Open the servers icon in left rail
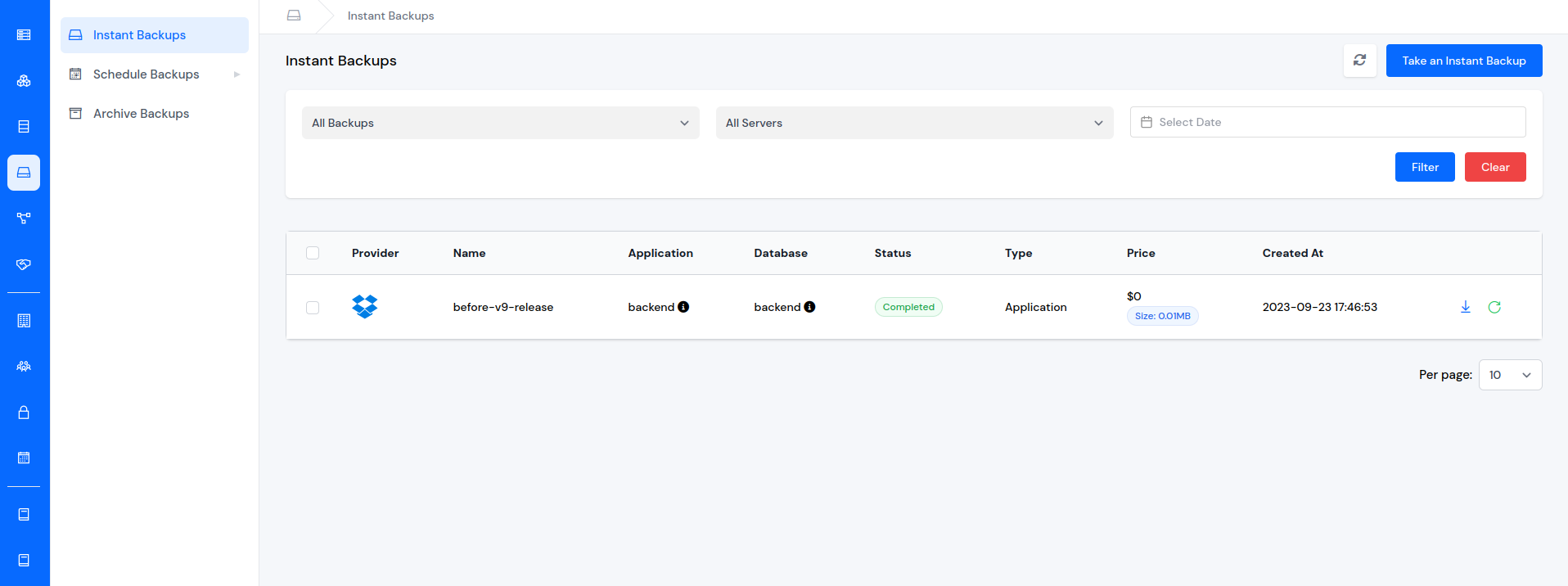The height and width of the screenshot is (586, 1568). [x=24, y=35]
